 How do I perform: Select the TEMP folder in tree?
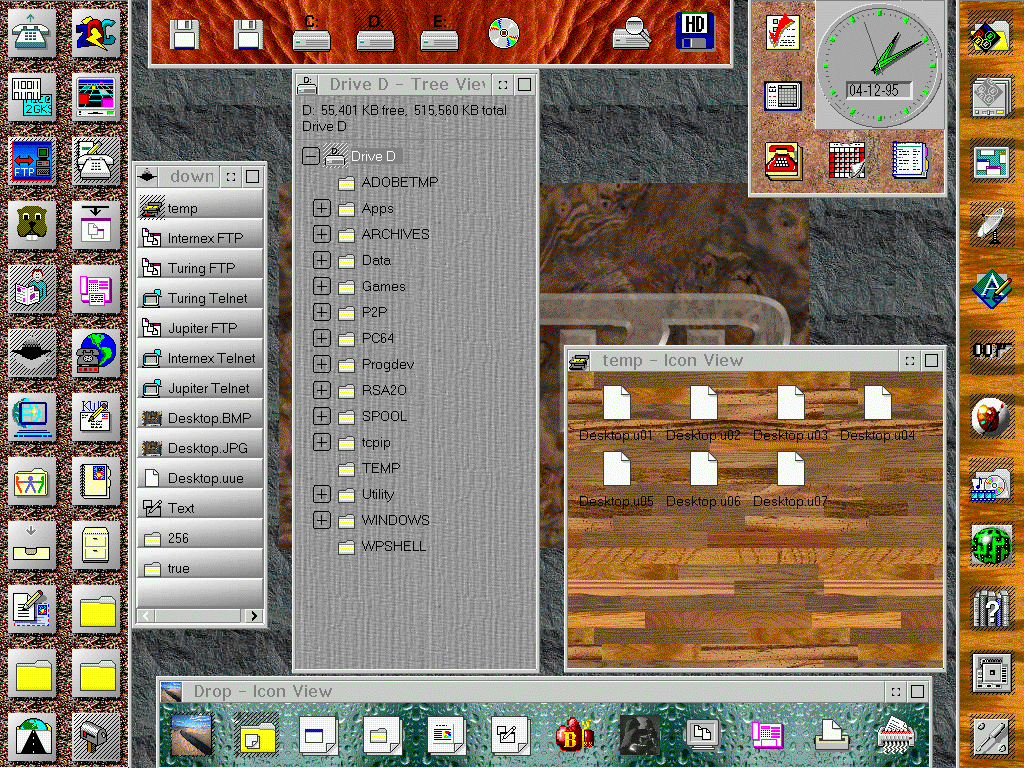coord(380,469)
